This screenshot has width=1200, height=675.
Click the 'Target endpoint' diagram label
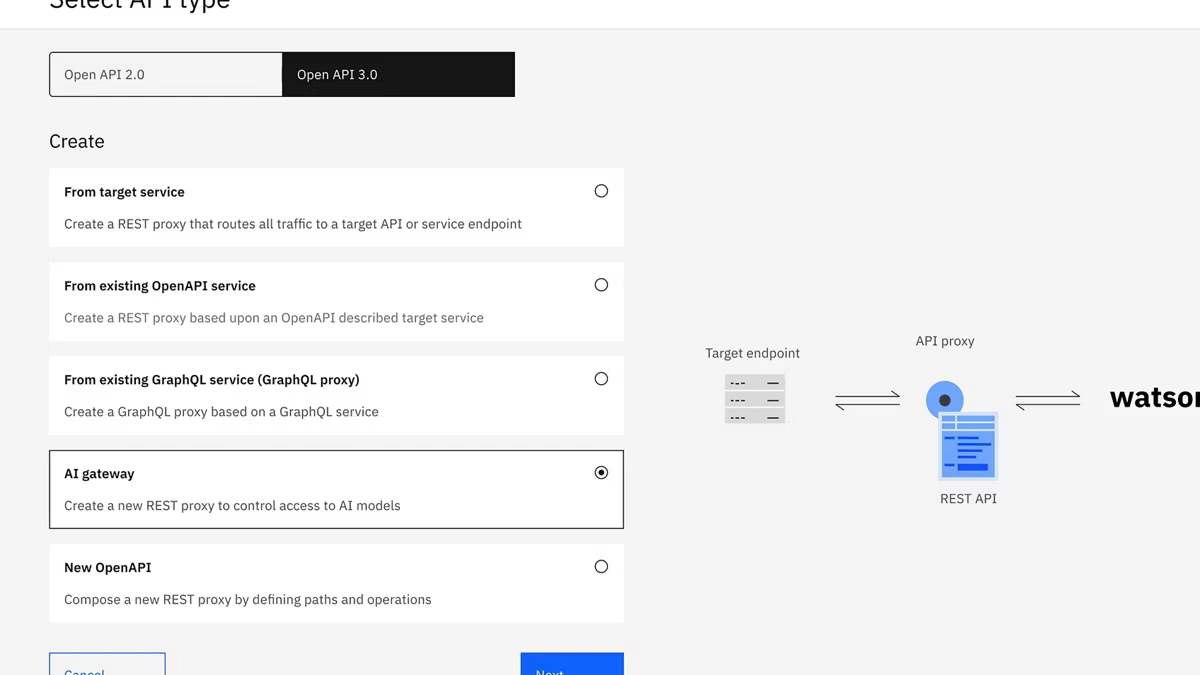752,353
